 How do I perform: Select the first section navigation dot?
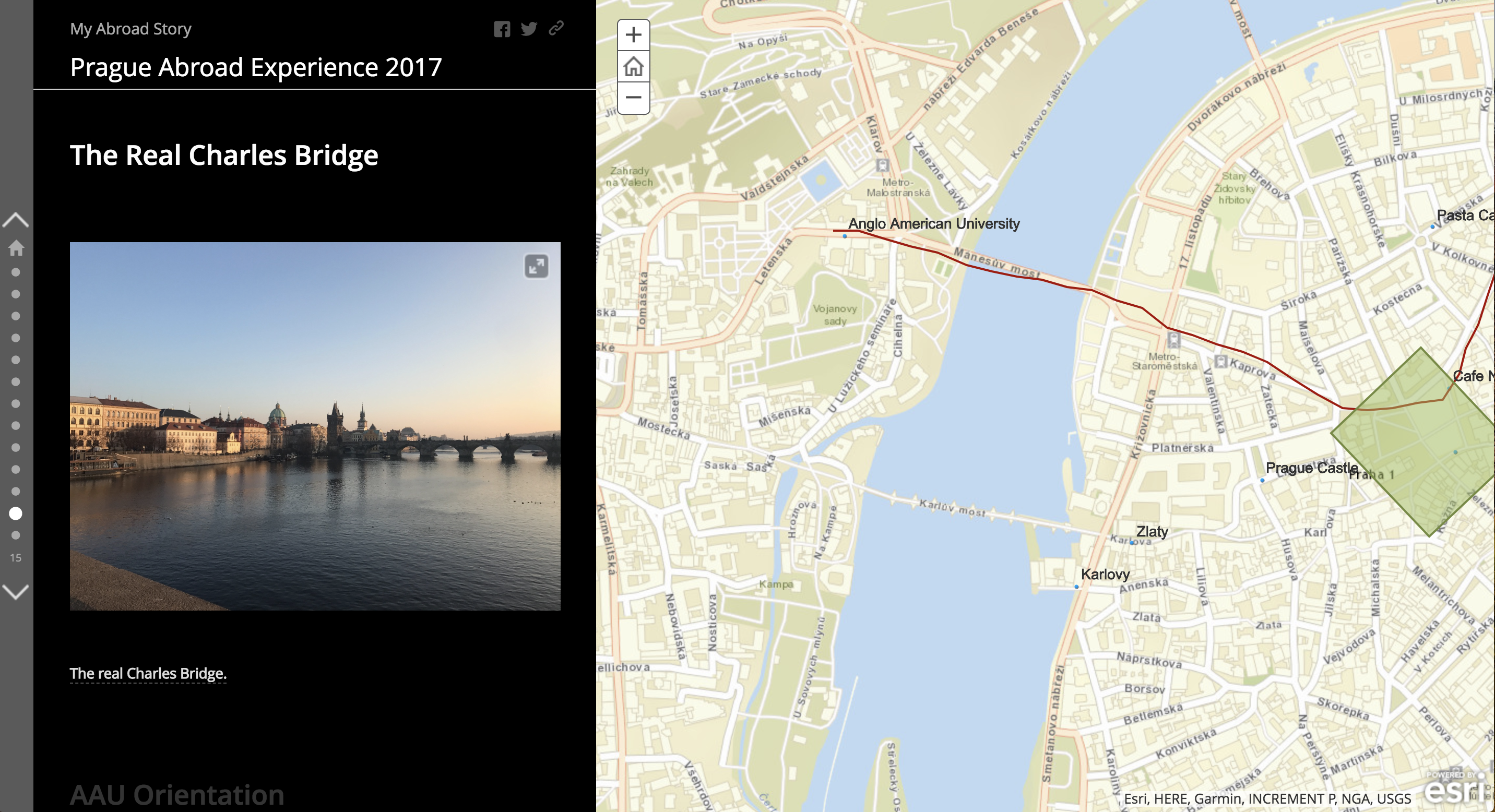click(16, 272)
